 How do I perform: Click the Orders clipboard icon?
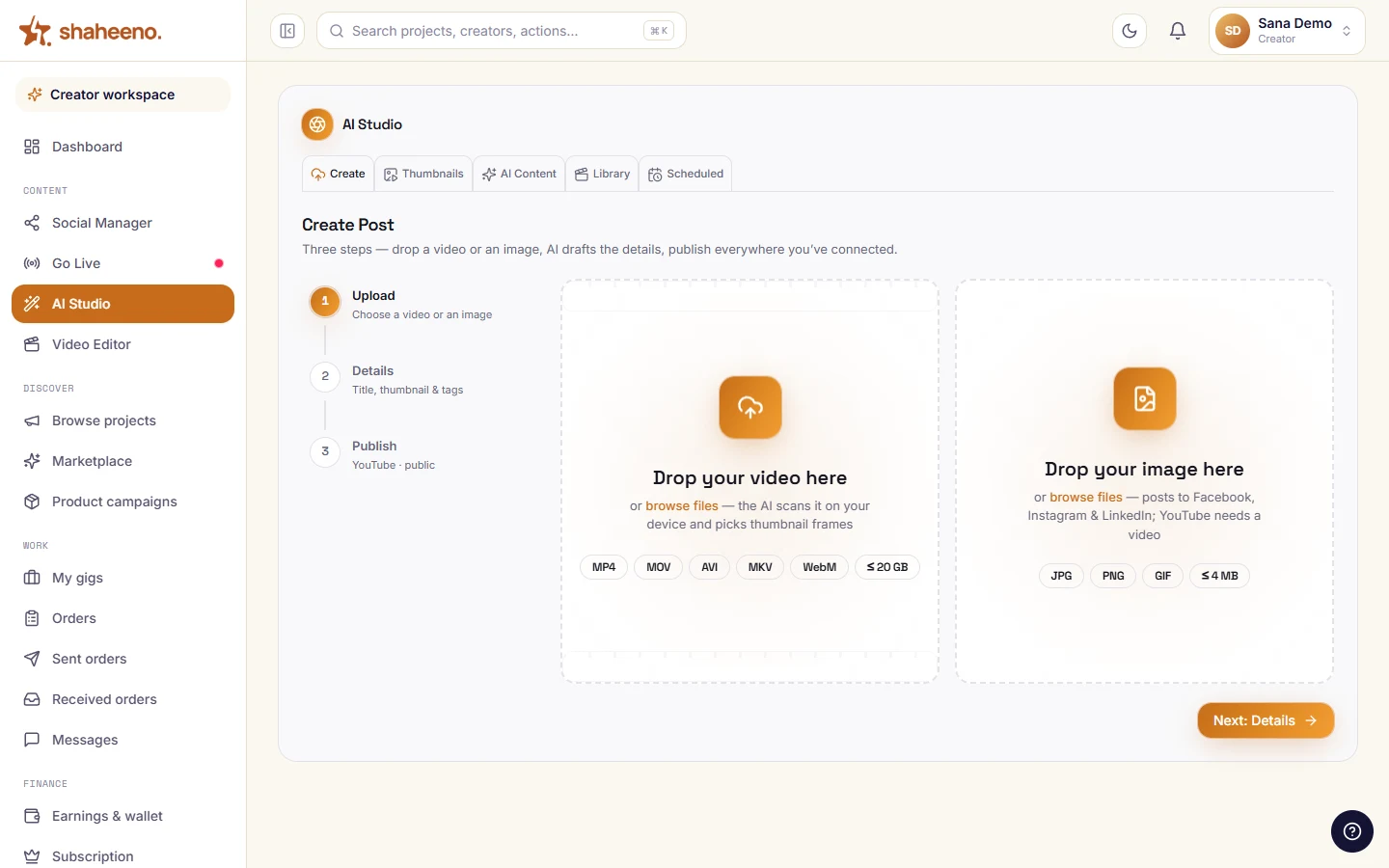pyautogui.click(x=32, y=618)
